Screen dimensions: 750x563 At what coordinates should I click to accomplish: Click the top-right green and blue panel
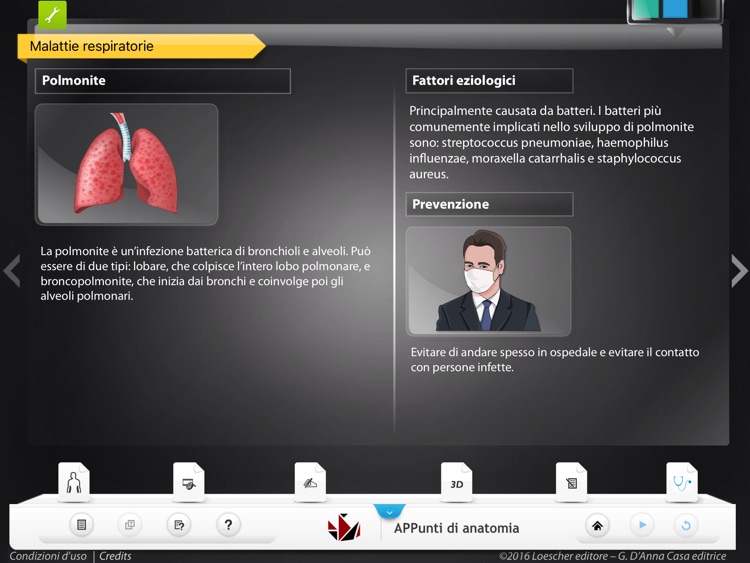coord(675,11)
